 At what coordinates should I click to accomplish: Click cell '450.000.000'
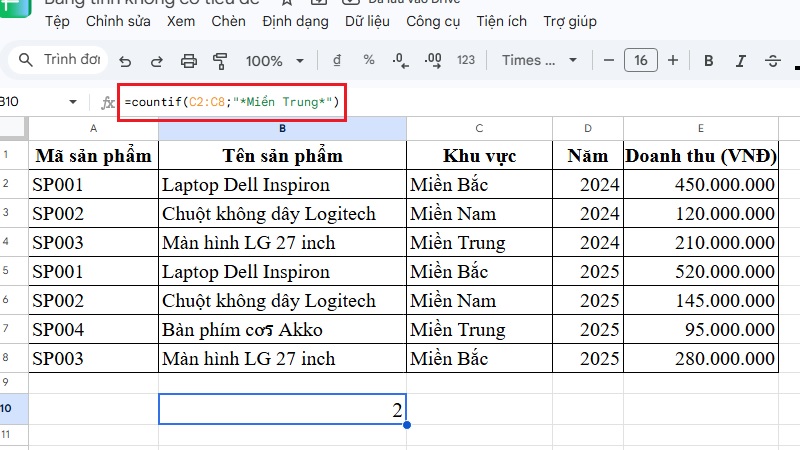(x=701, y=184)
